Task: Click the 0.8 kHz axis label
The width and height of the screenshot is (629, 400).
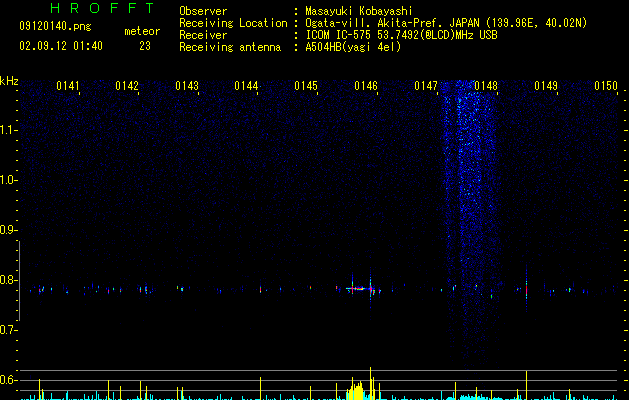Action: coord(7,280)
